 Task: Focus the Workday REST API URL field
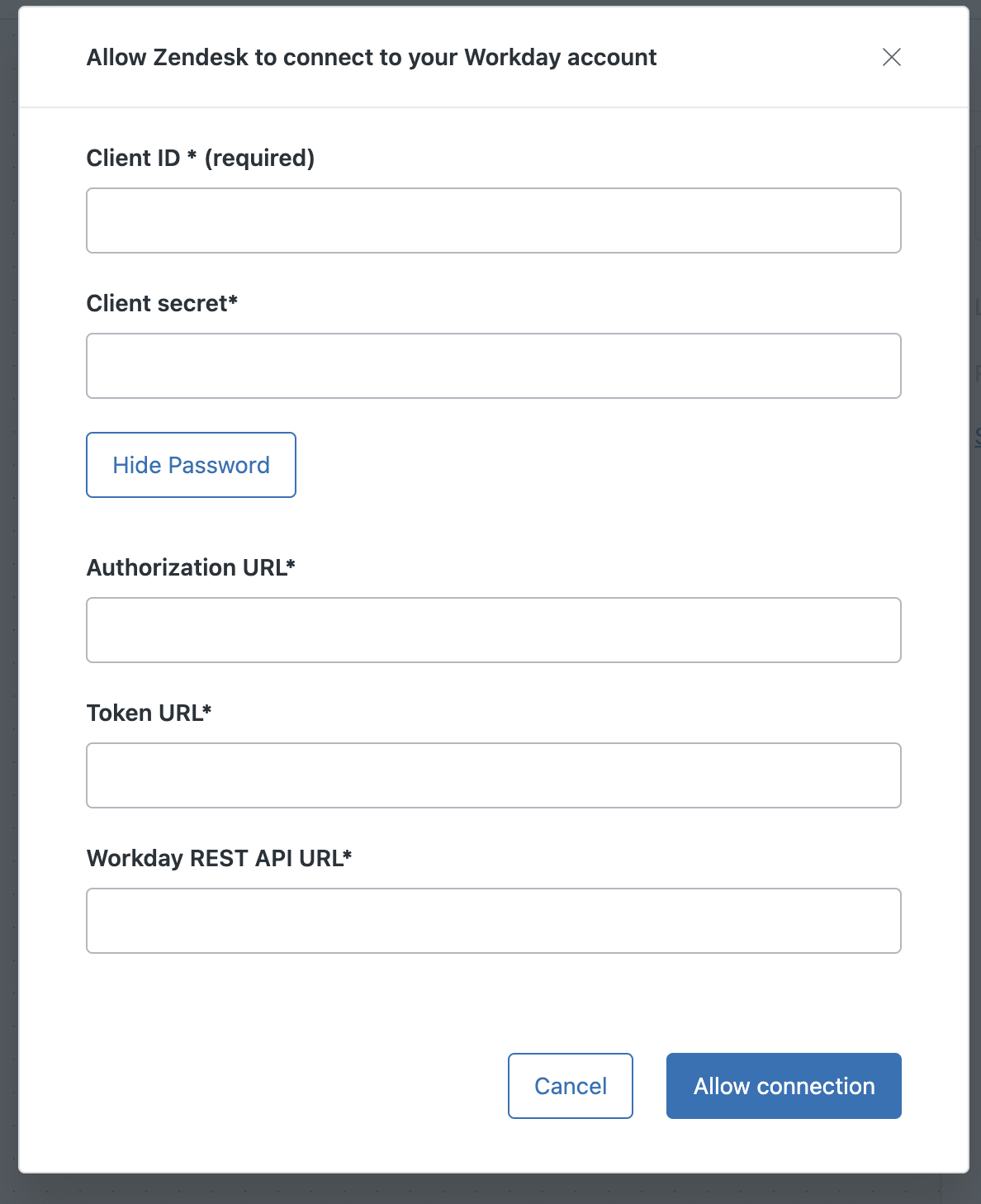click(493, 921)
